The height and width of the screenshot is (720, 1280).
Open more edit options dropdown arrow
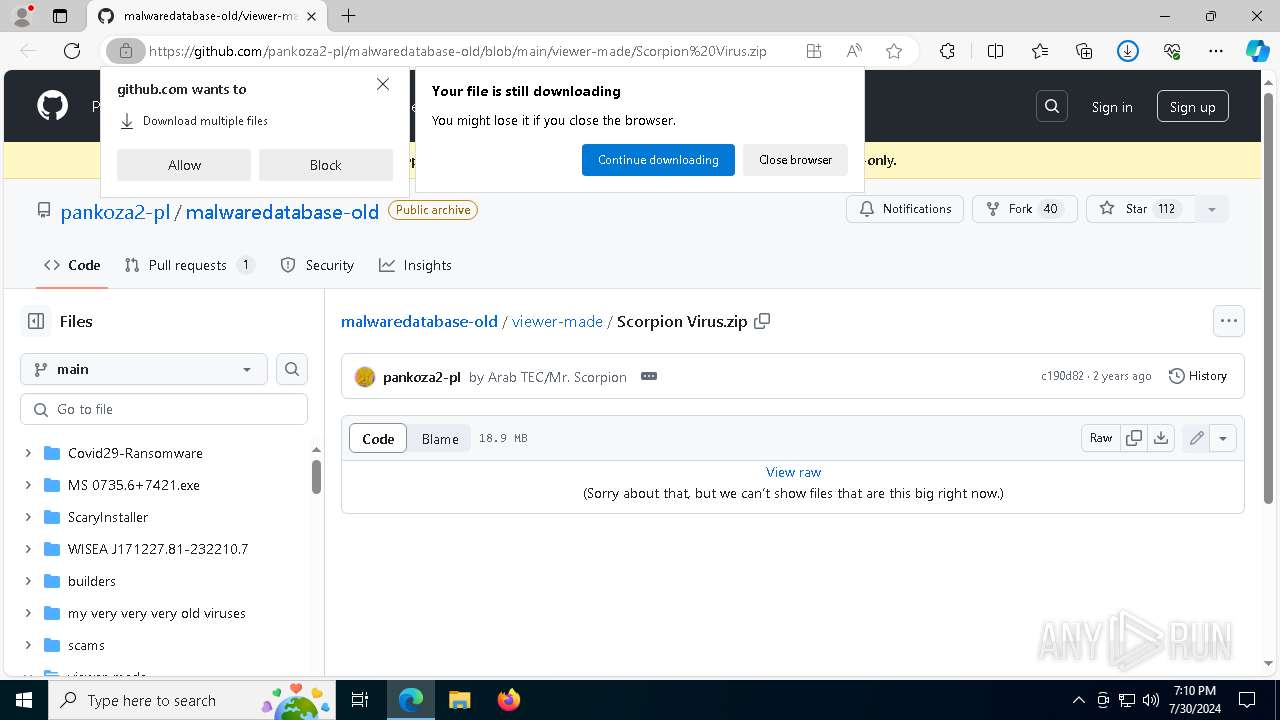click(1223, 438)
